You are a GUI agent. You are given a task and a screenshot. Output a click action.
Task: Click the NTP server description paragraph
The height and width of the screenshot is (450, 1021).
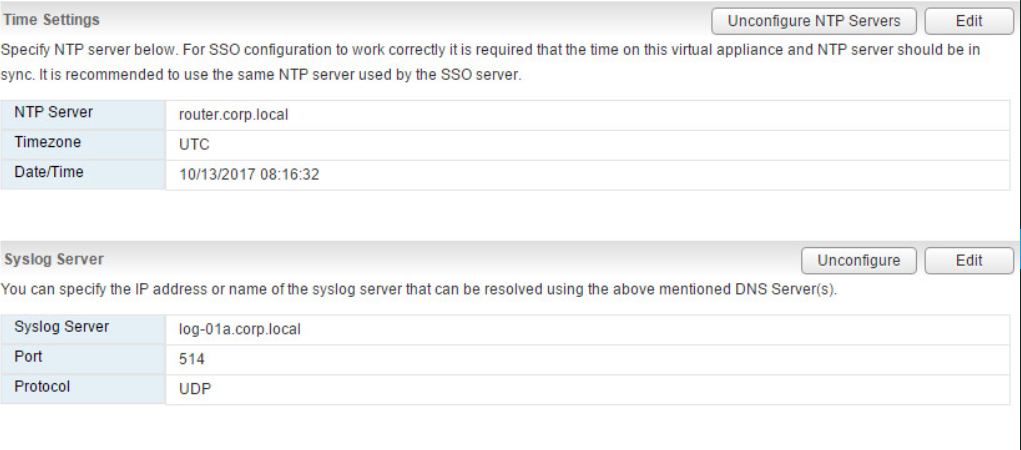tap(490, 62)
